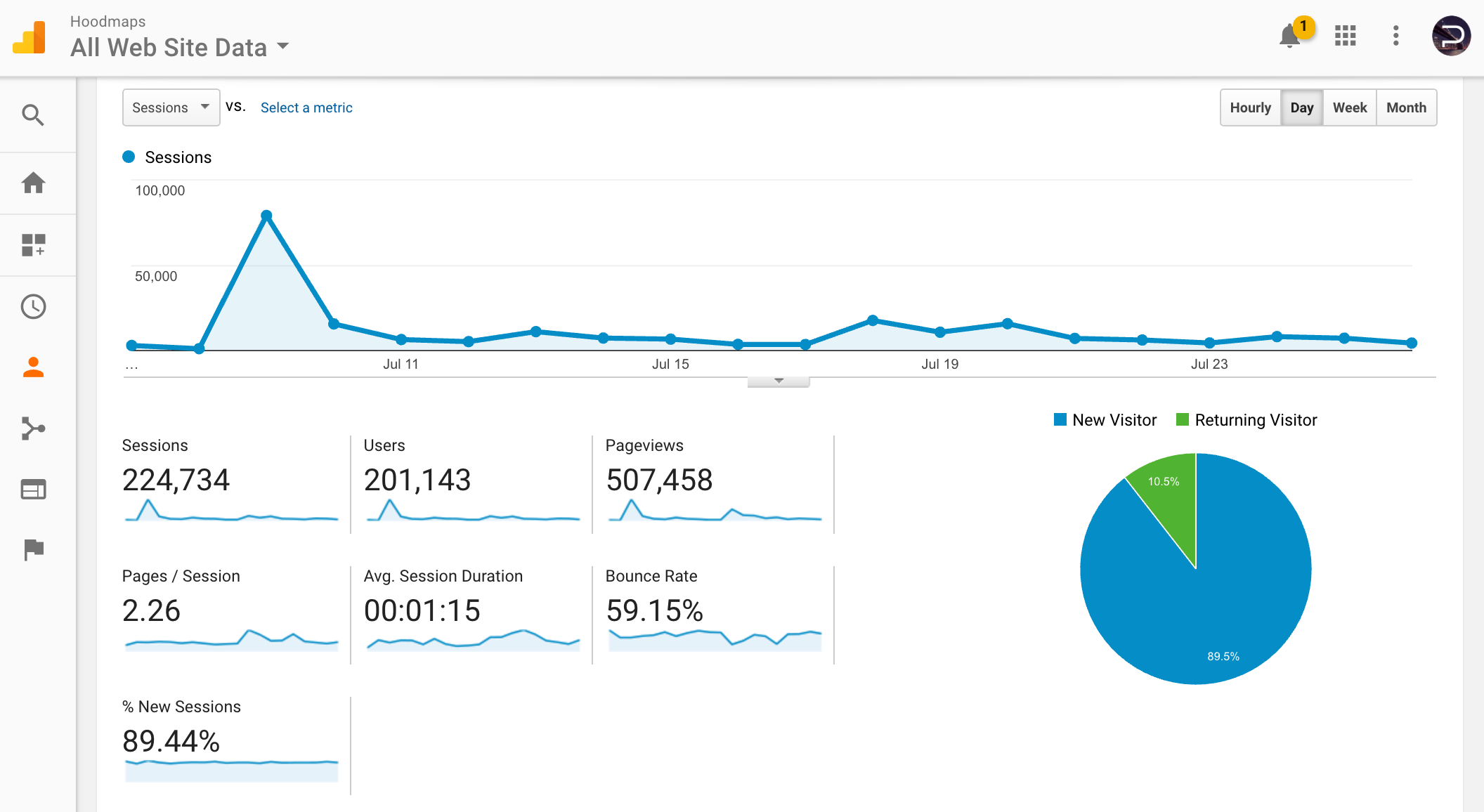Switch graph to Week view
The width and height of the screenshot is (1484, 812).
coord(1349,107)
